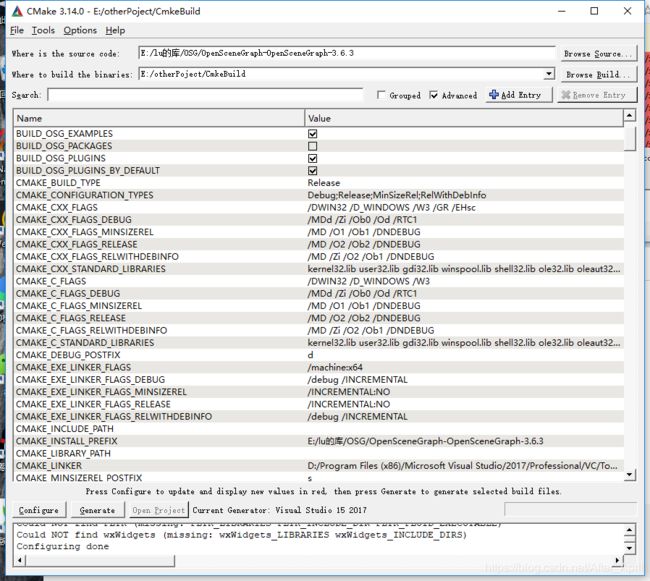Viewport: 650px width, 581px height.
Task: Click the output log horizontal scrollbar thumb
Action: [100, 561]
